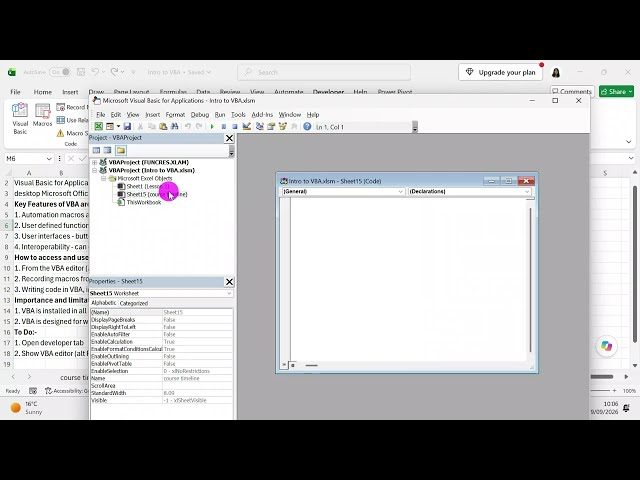
Task: Select the Visible property row
Action: (x=161, y=400)
